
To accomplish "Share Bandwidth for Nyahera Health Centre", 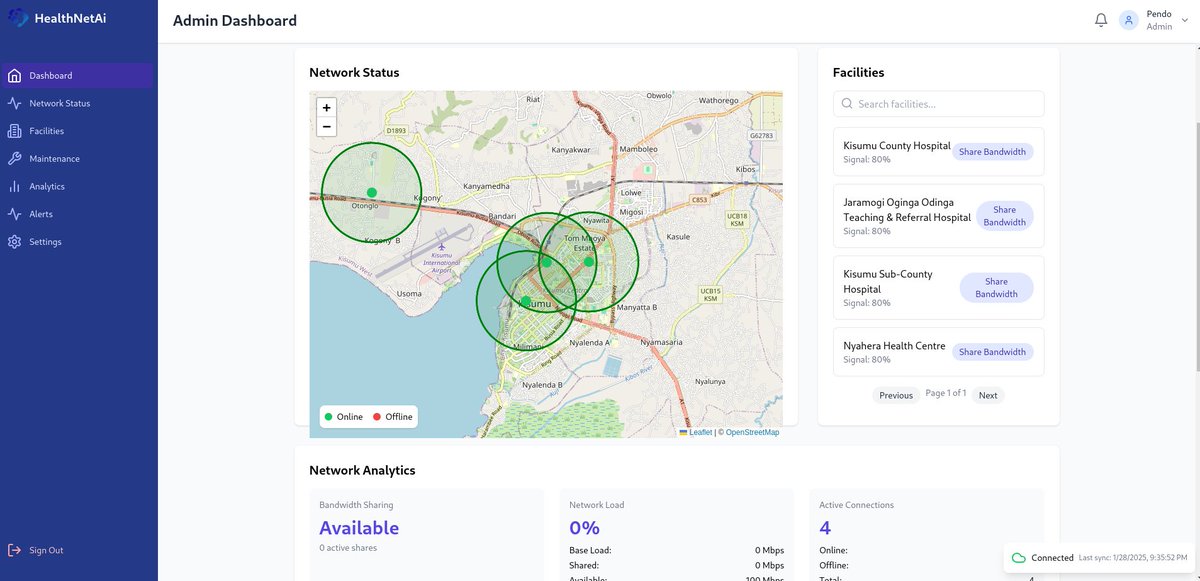I will [992, 352].
